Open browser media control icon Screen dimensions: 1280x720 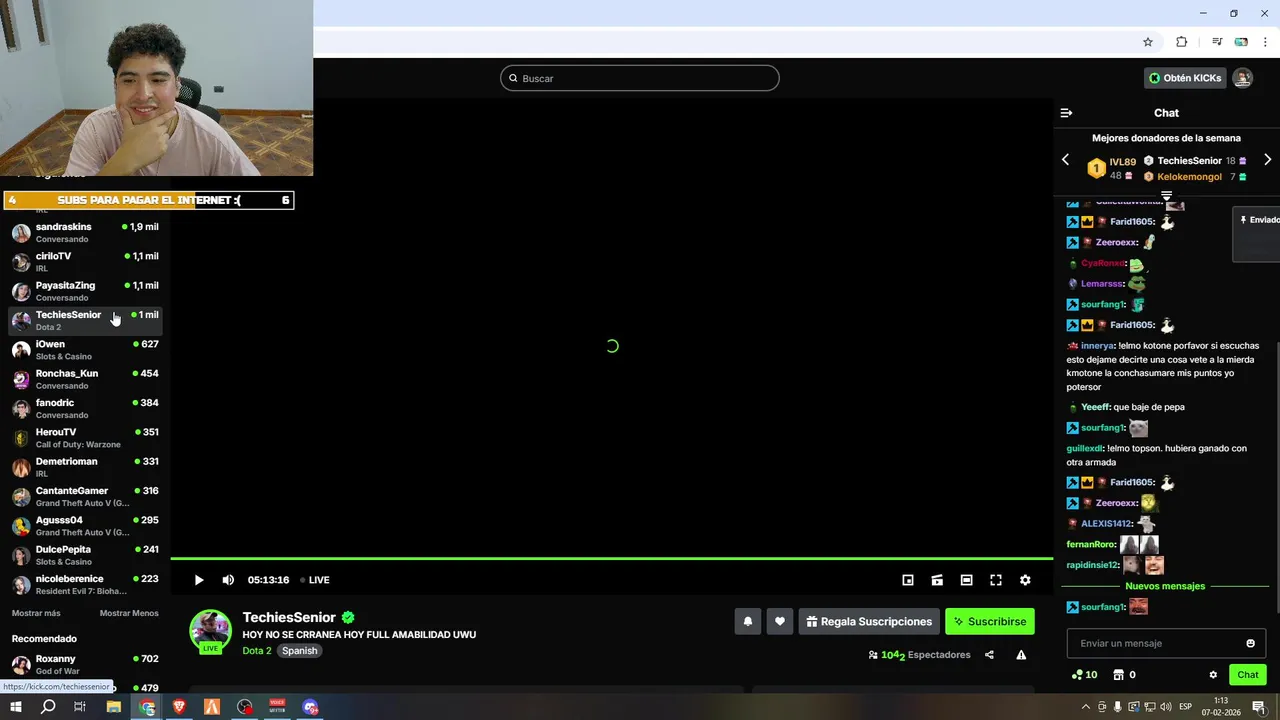pyautogui.click(x=1217, y=42)
